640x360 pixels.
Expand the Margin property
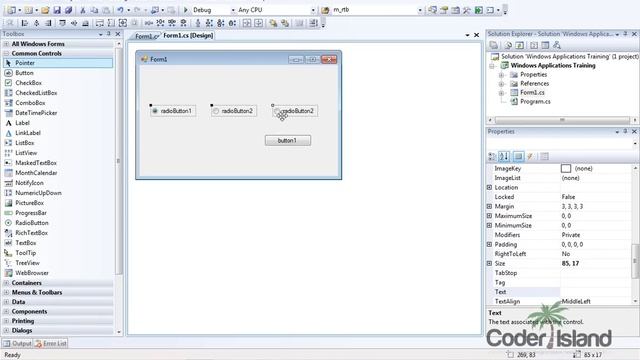489,207
